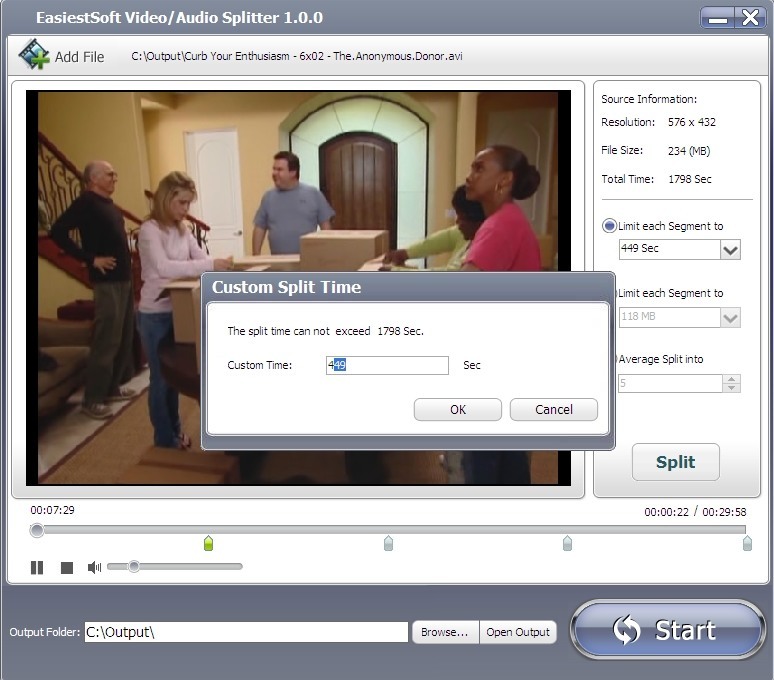Browse for an output folder

tap(444, 632)
